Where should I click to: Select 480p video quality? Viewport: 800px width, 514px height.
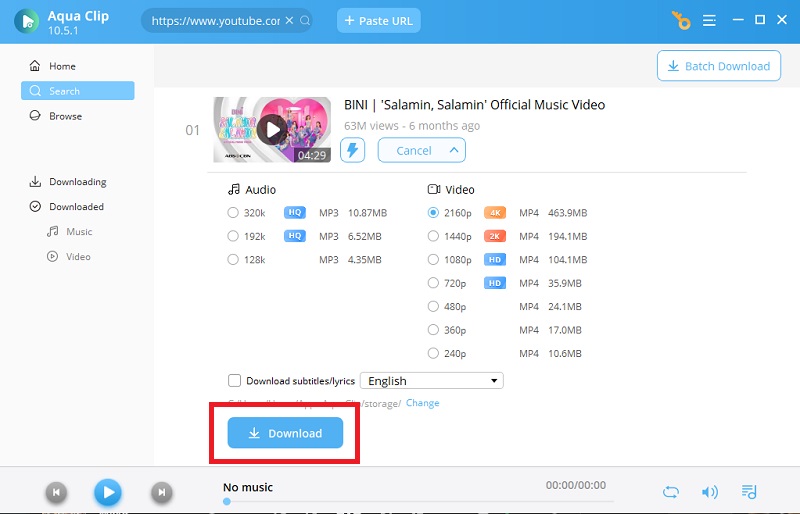pyautogui.click(x=433, y=307)
